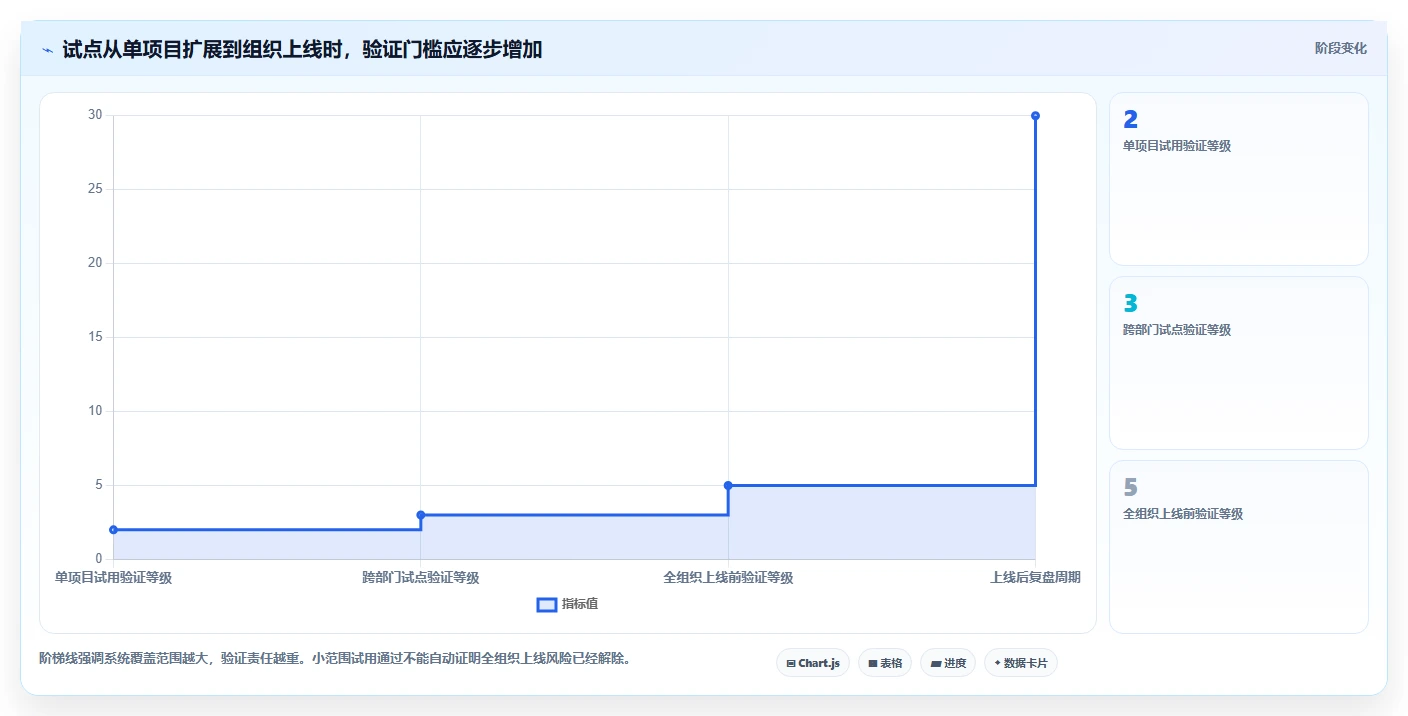Open the 单项目试用验证等级 stat card
The width and height of the screenshot is (1408, 716).
coord(1238,179)
